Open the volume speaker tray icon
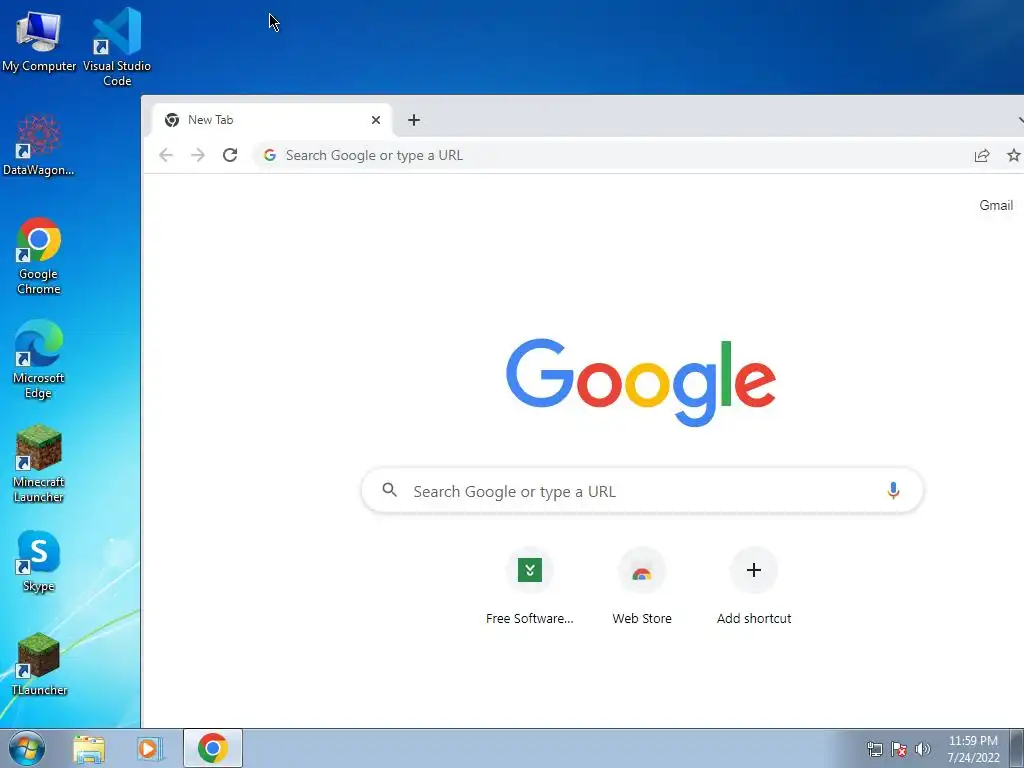1024x768 pixels. (x=922, y=749)
